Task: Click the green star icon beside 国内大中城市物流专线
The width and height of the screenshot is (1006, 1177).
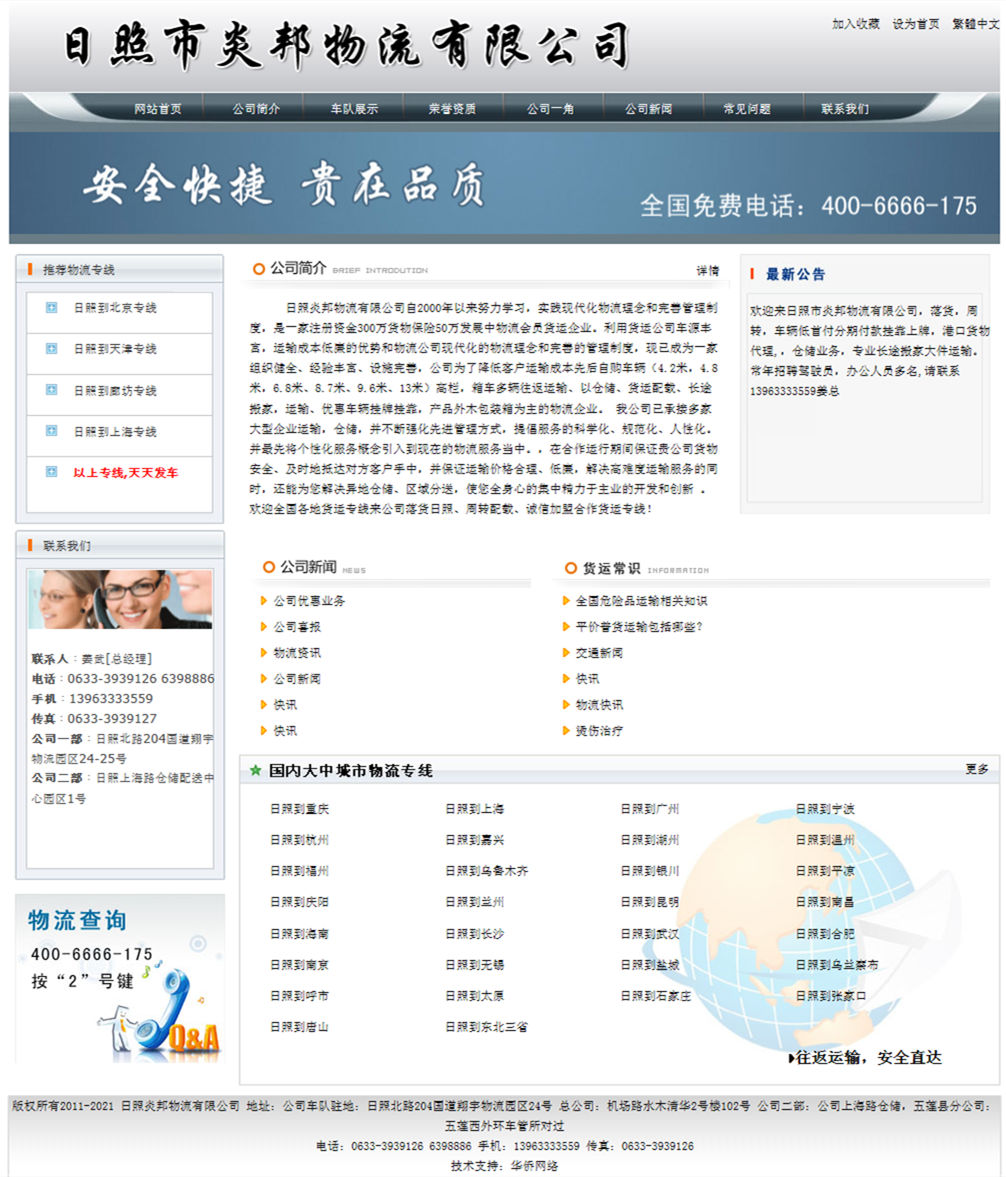Action: pos(255,771)
